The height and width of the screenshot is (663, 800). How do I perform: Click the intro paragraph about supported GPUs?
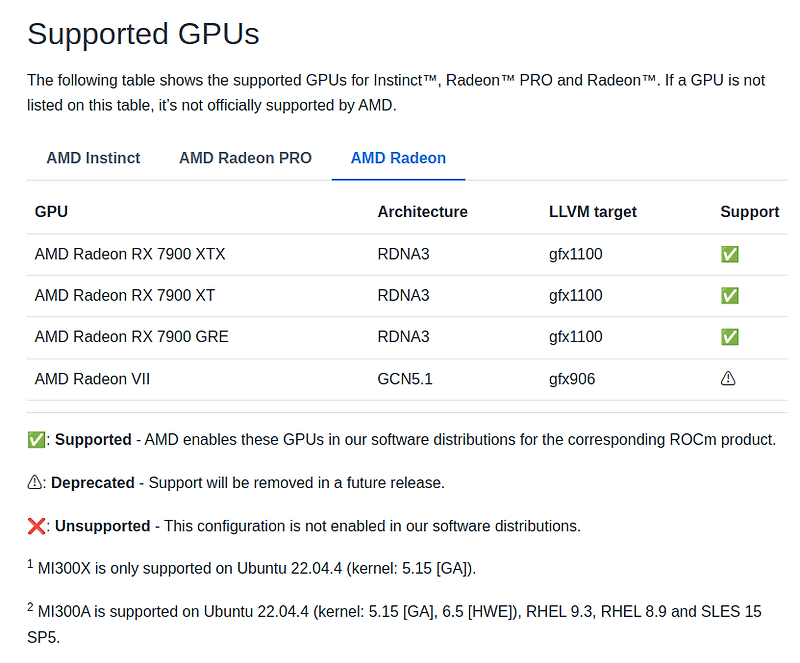pyautogui.click(x=396, y=92)
